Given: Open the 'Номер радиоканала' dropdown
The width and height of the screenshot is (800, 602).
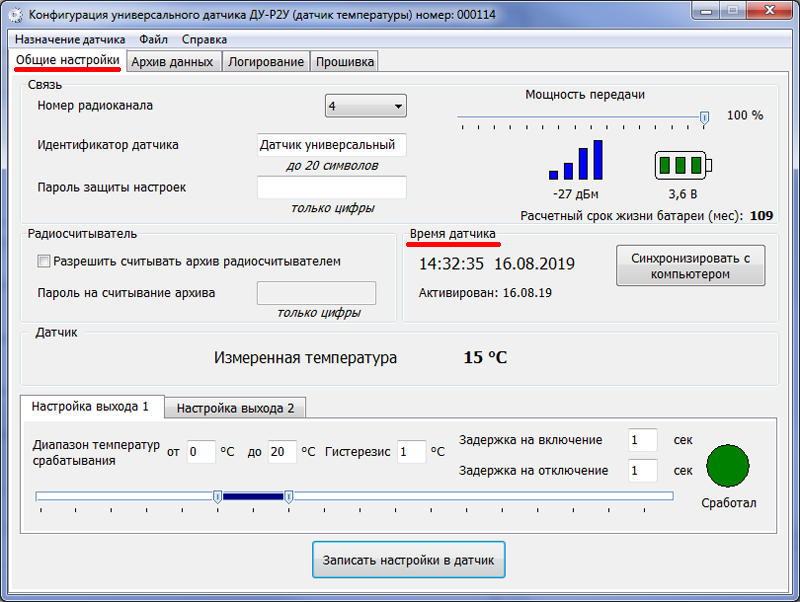Looking at the screenshot, I should click(x=366, y=106).
